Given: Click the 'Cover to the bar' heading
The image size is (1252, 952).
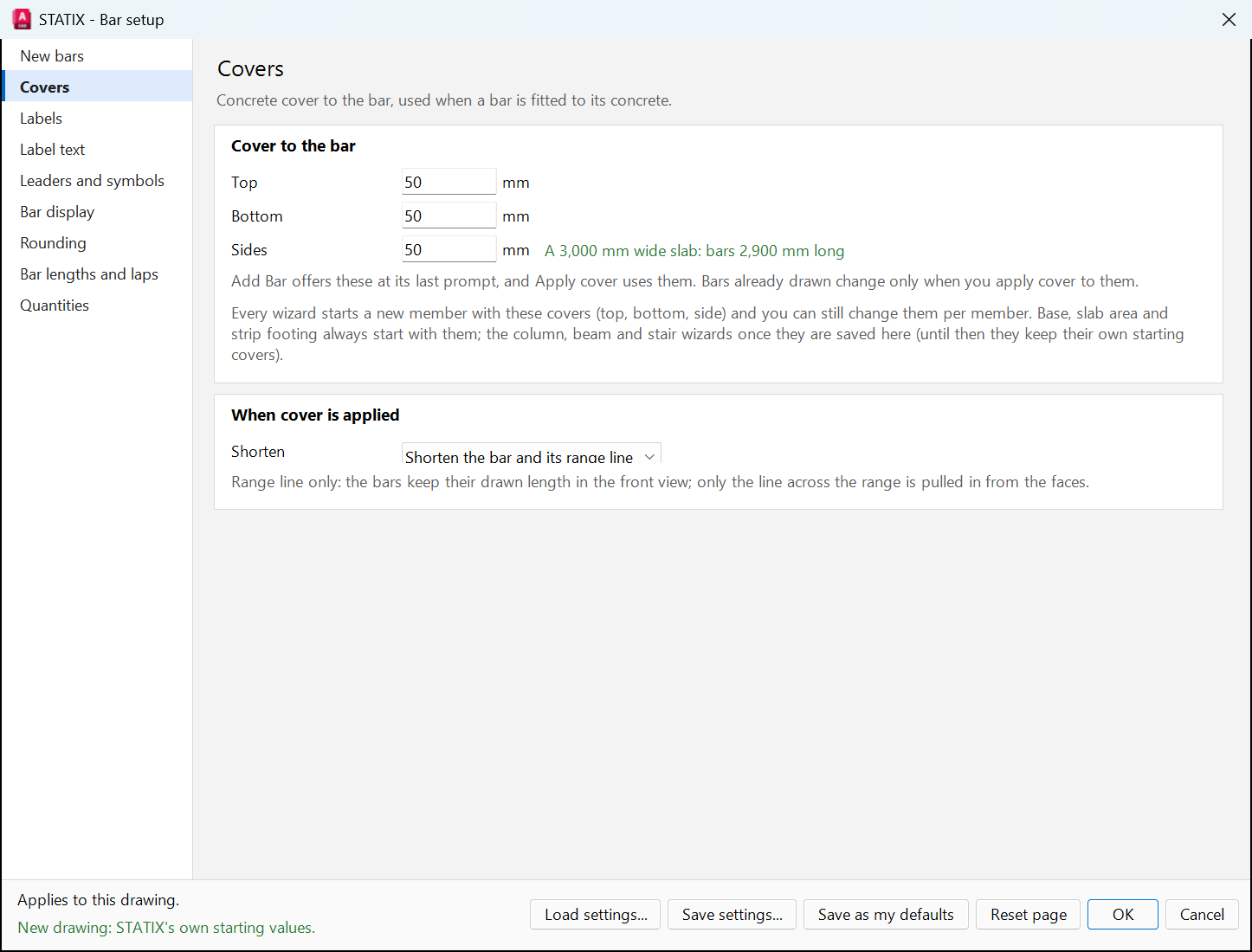Looking at the screenshot, I should pyautogui.click(x=294, y=145).
